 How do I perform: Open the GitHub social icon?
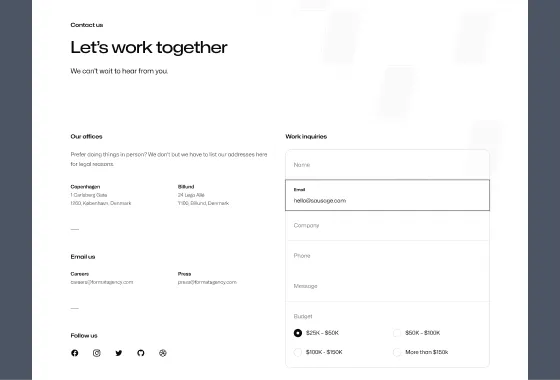click(141, 353)
